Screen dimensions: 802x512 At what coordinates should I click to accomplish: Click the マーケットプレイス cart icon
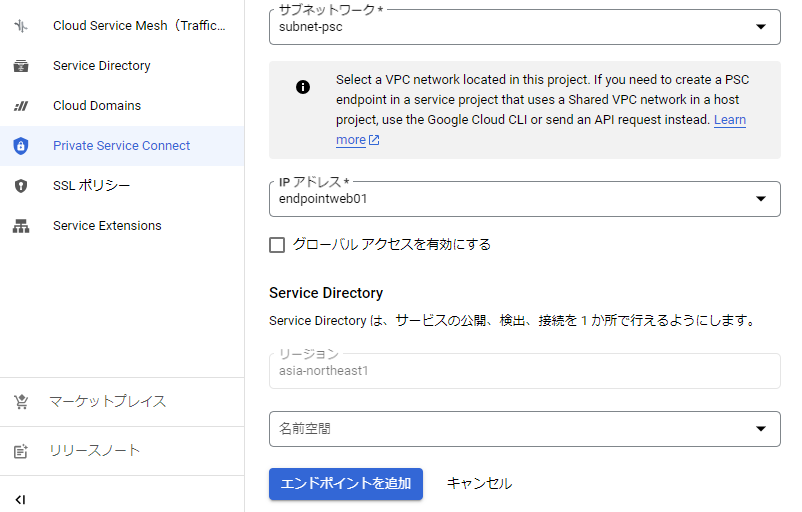click(x=21, y=402)
